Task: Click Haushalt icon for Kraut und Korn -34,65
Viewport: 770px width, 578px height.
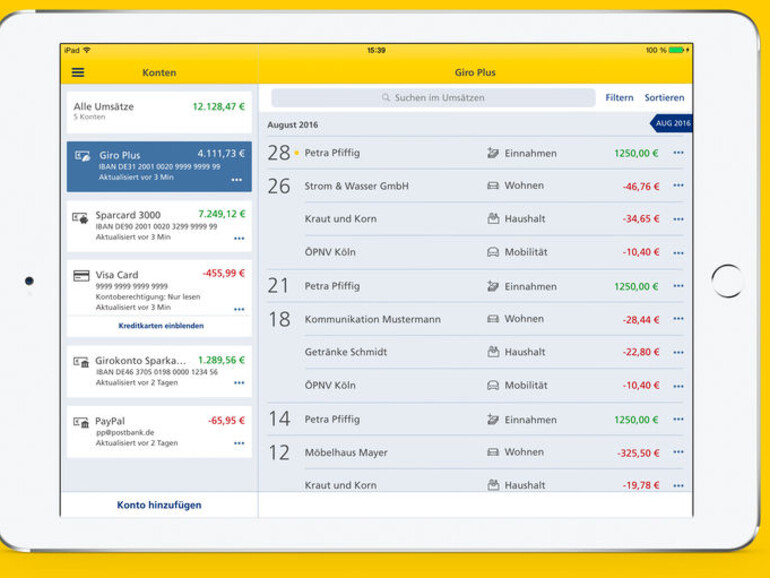Action: tap(493, 219)
